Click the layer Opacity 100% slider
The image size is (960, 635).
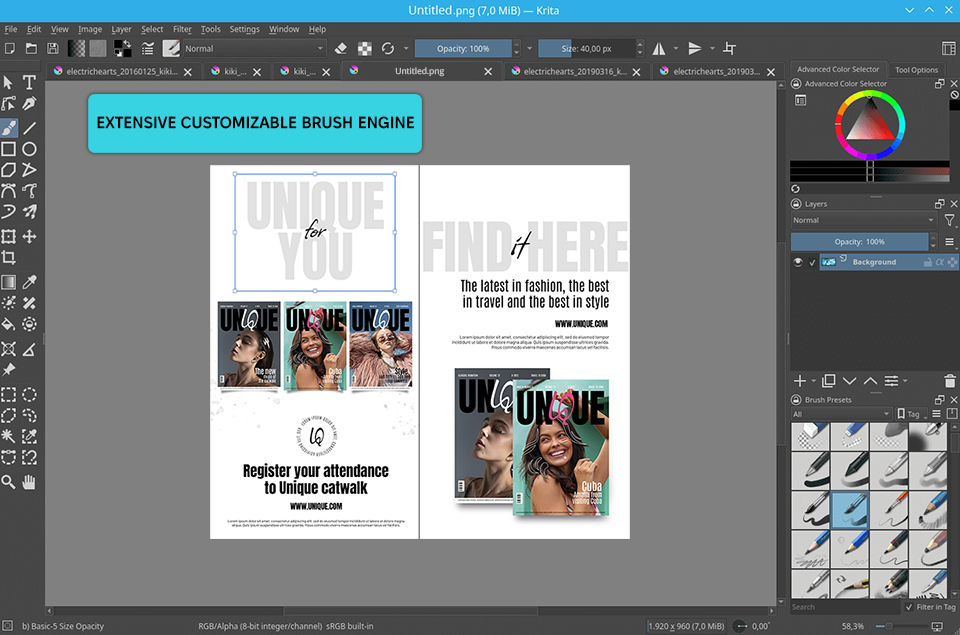tap(860, 242)
